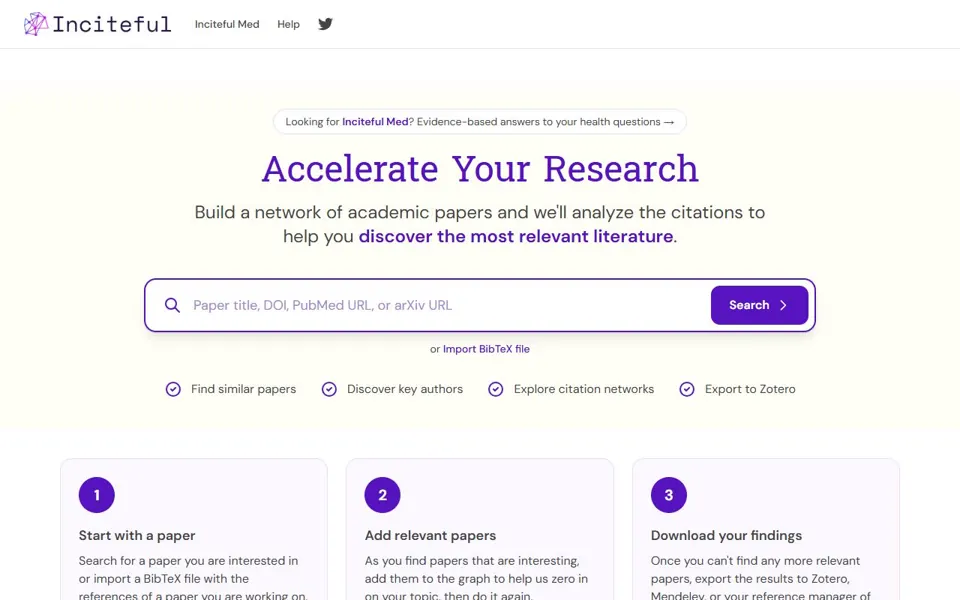Click the checkmark icon beside Explore citation networks

tap(496, 389)
